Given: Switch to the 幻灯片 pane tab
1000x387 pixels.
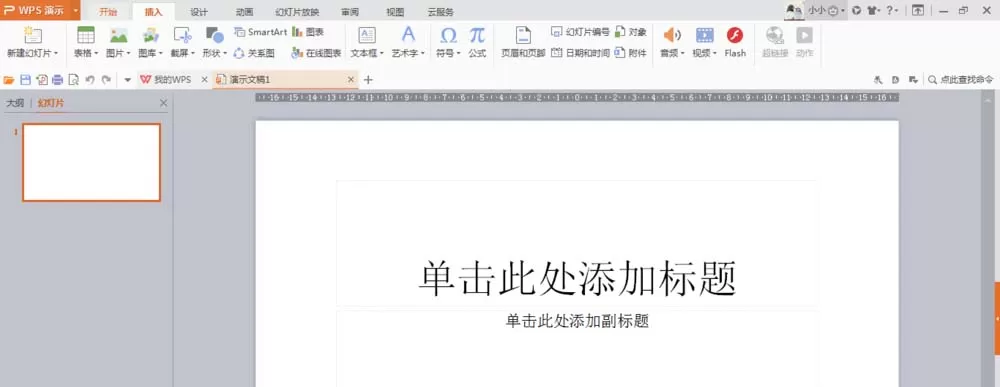Looking at the screenshot, I should pyautogui.click(x=50, y=103).
